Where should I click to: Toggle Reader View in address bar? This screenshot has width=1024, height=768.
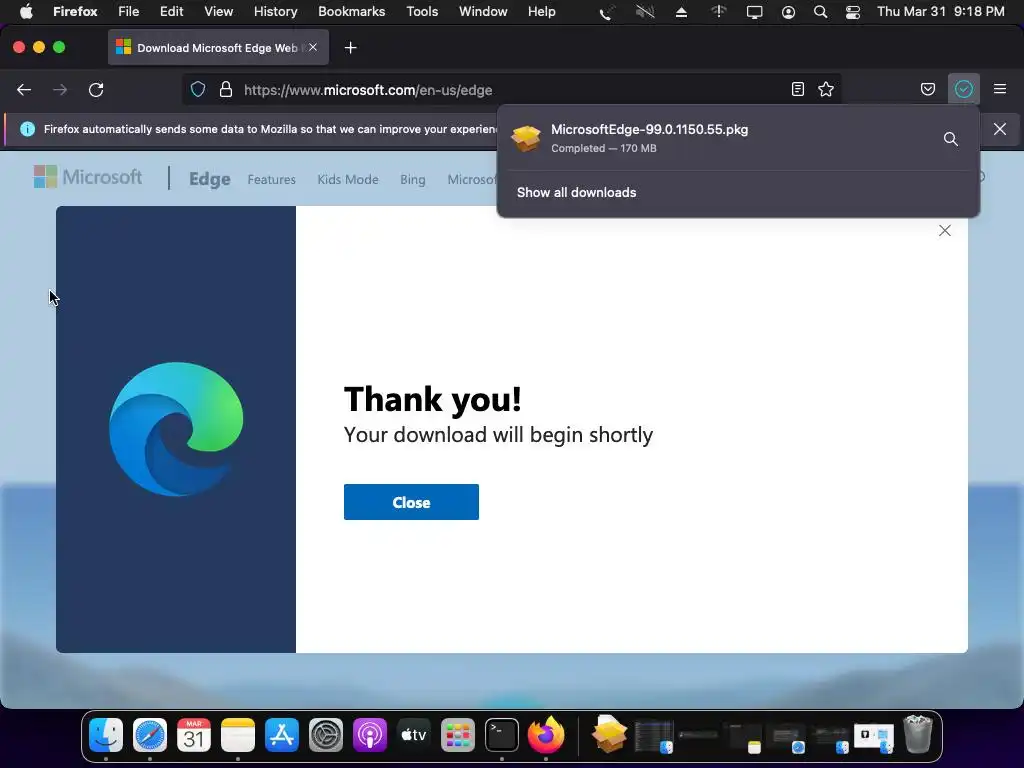tap(797, 89)
